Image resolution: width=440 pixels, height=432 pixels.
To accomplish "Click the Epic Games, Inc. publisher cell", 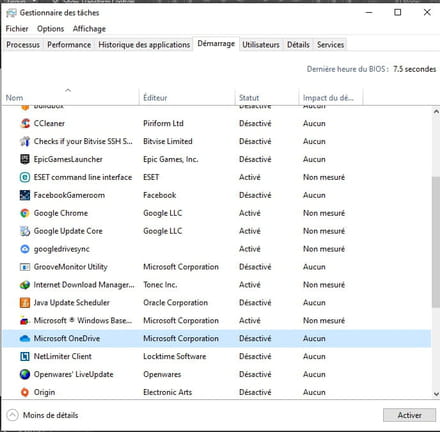I will pos(171,159).
